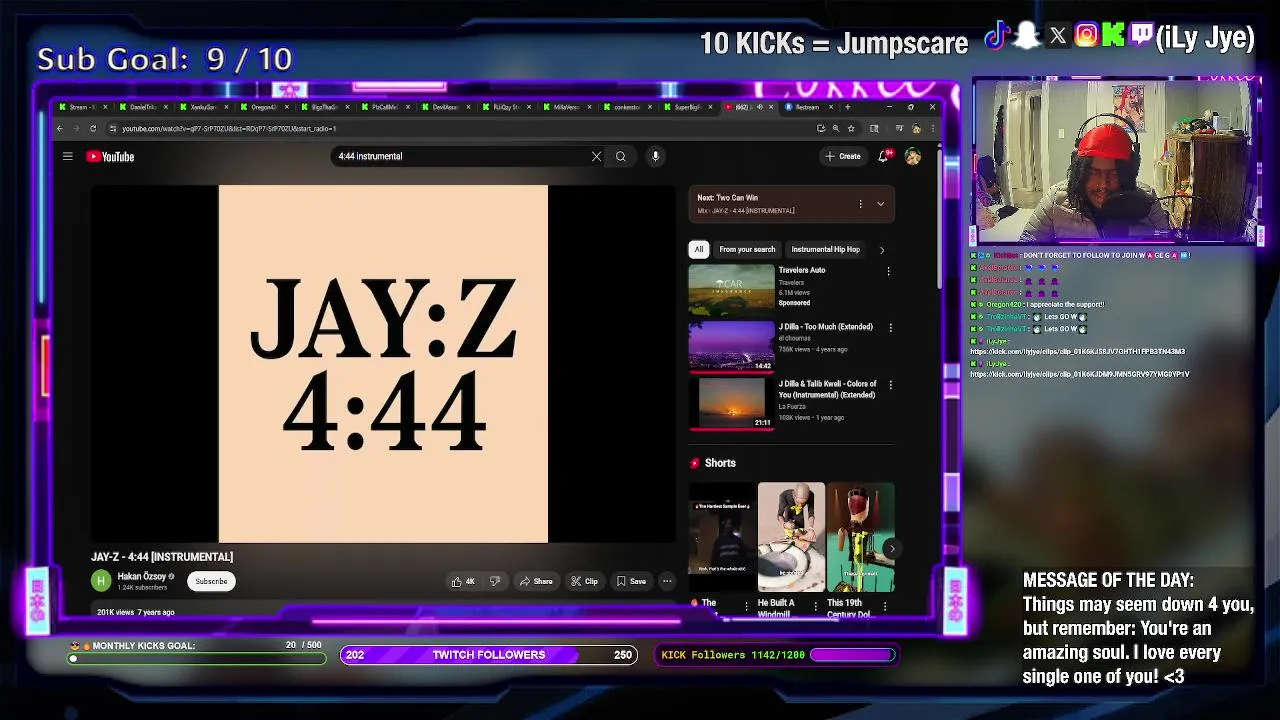Image resolution: width=1280 pixels, height=720 pixels.
Task: Show more filter chips with the arrow
Action: [x=881, y=249]
